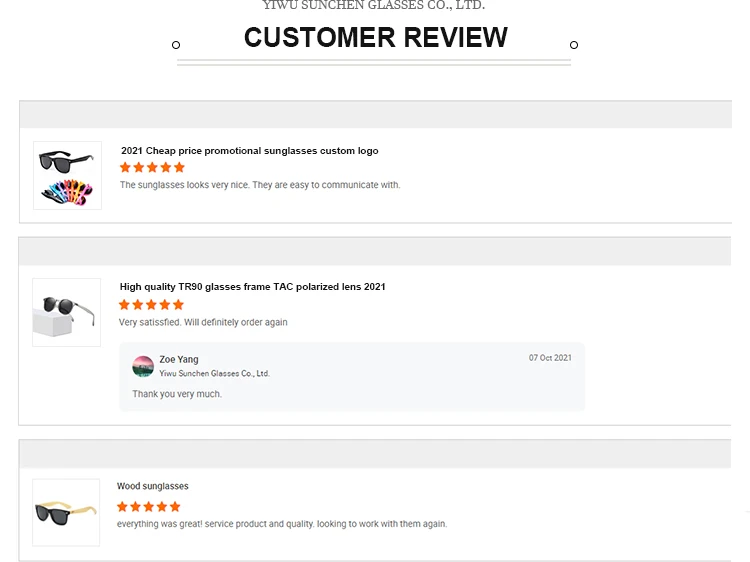This screenshot has height=562, width=750.
Task: Click the Zoe Yang reviewer name
Action: point(179,359)
